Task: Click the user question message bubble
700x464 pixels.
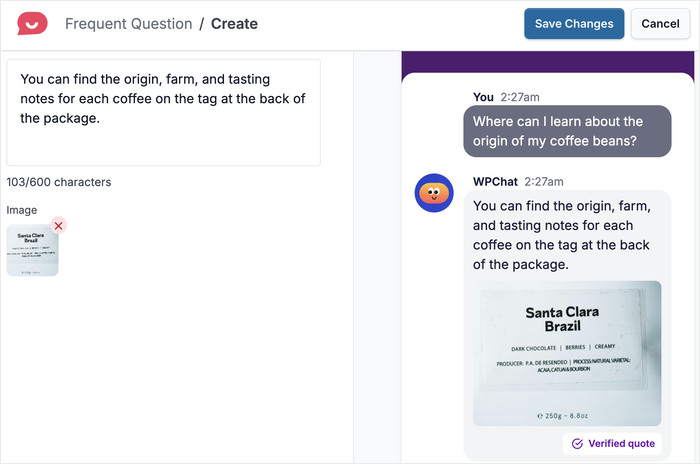Action: click(x=565, y=131)
